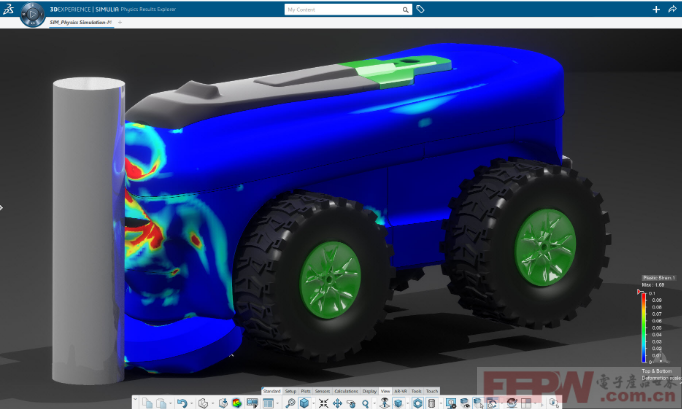Switch to the View tab
682x409 pixels.
point(385,391)
